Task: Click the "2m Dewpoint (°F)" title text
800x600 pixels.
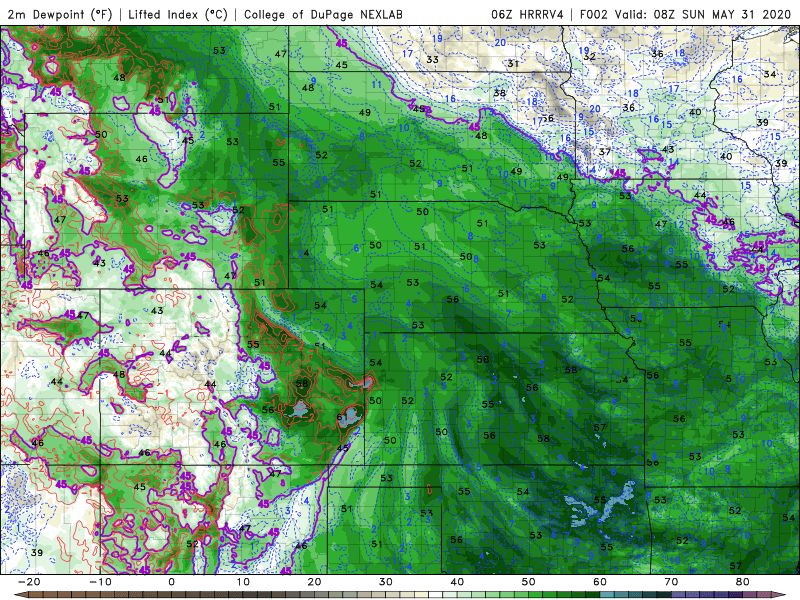Action: (60, 14)
